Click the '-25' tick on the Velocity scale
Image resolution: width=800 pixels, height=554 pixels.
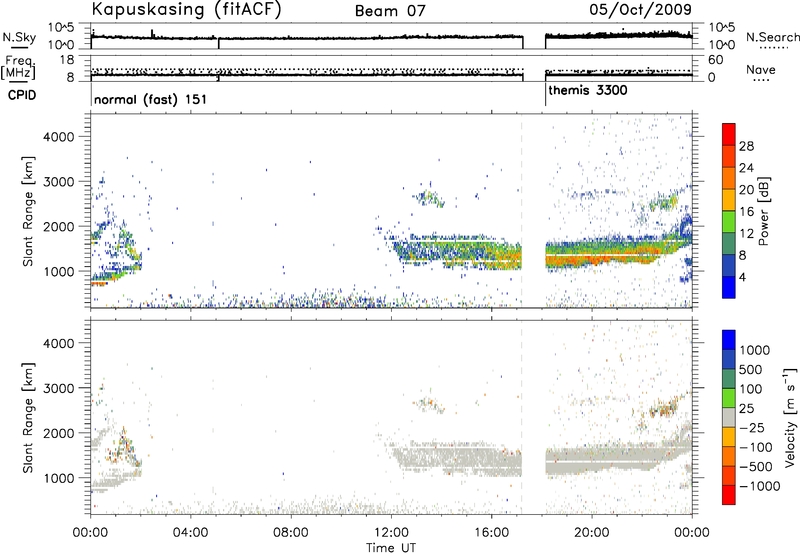coord(752,427)
